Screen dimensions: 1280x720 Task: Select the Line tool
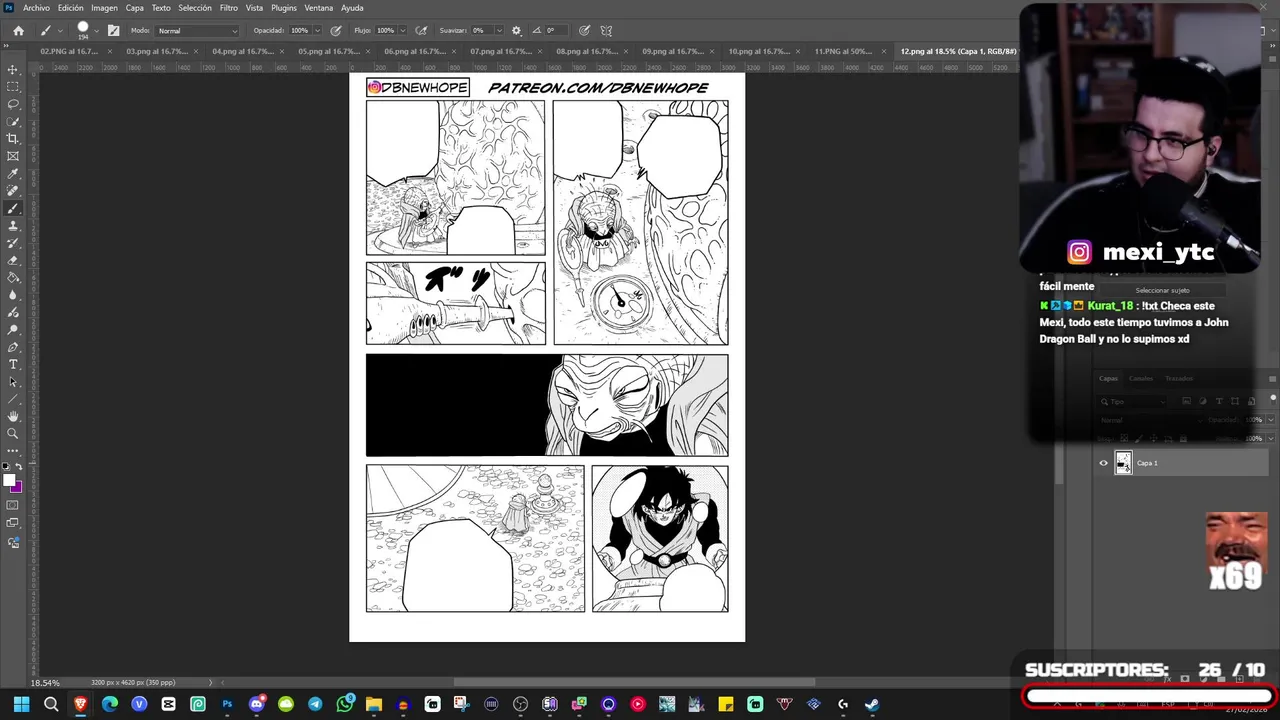click(13, 398)
